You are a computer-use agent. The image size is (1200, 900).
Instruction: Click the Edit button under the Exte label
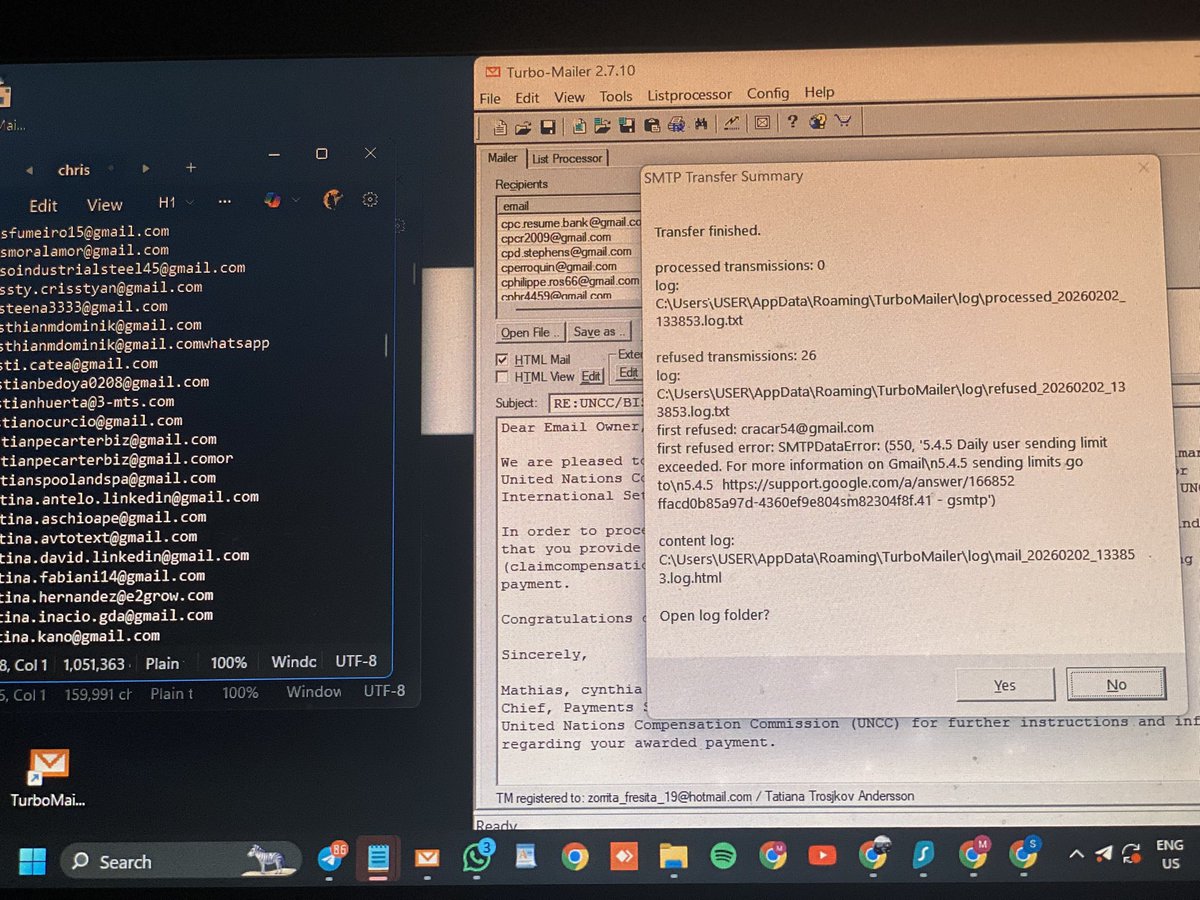click(628, 372)
